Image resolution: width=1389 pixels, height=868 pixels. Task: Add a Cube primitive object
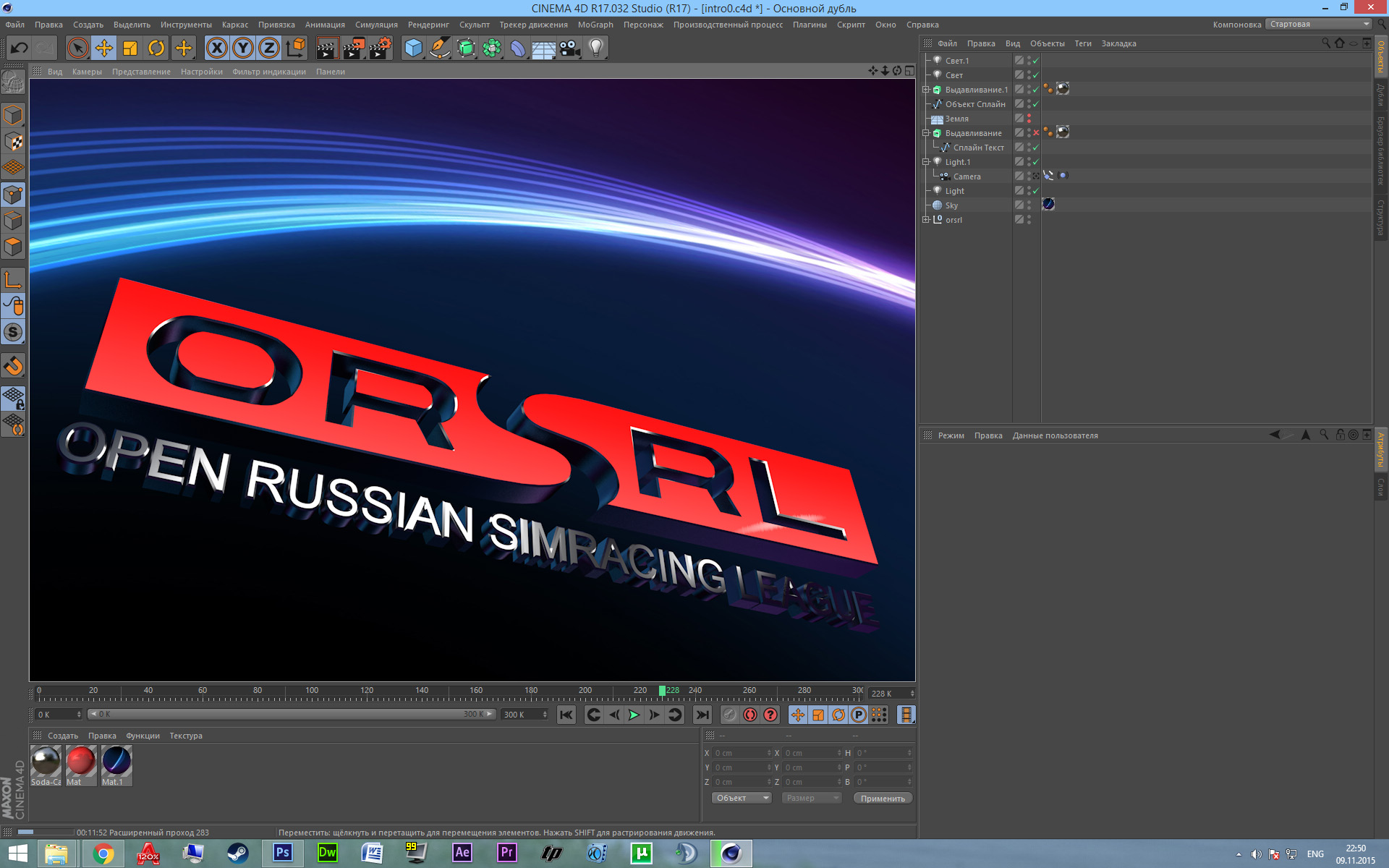[413, 48]
